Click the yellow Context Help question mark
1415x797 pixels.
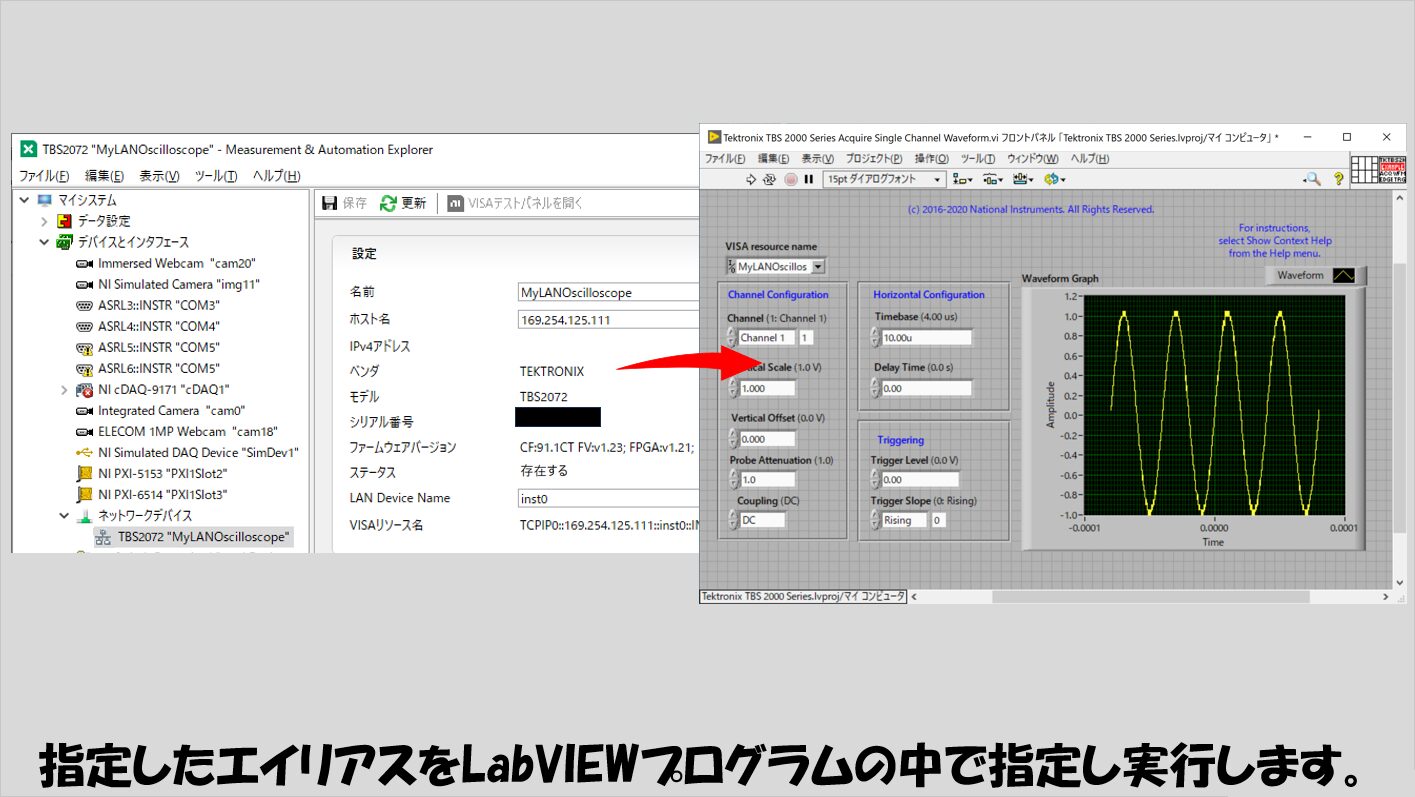1338,179
